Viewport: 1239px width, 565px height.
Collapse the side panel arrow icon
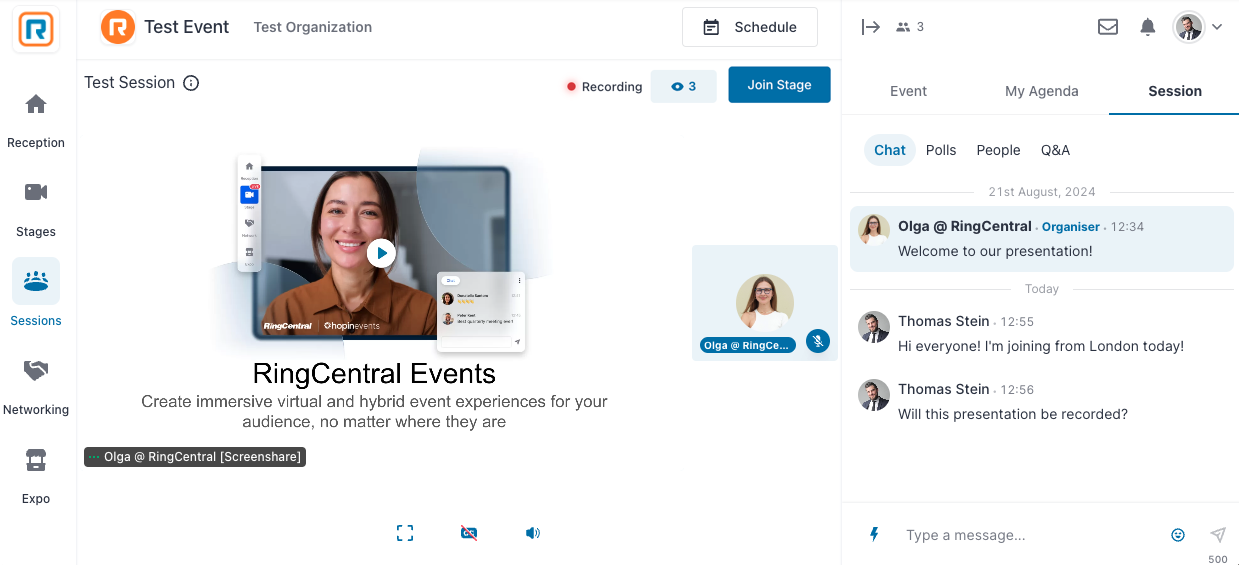click(x=871, y=27)
